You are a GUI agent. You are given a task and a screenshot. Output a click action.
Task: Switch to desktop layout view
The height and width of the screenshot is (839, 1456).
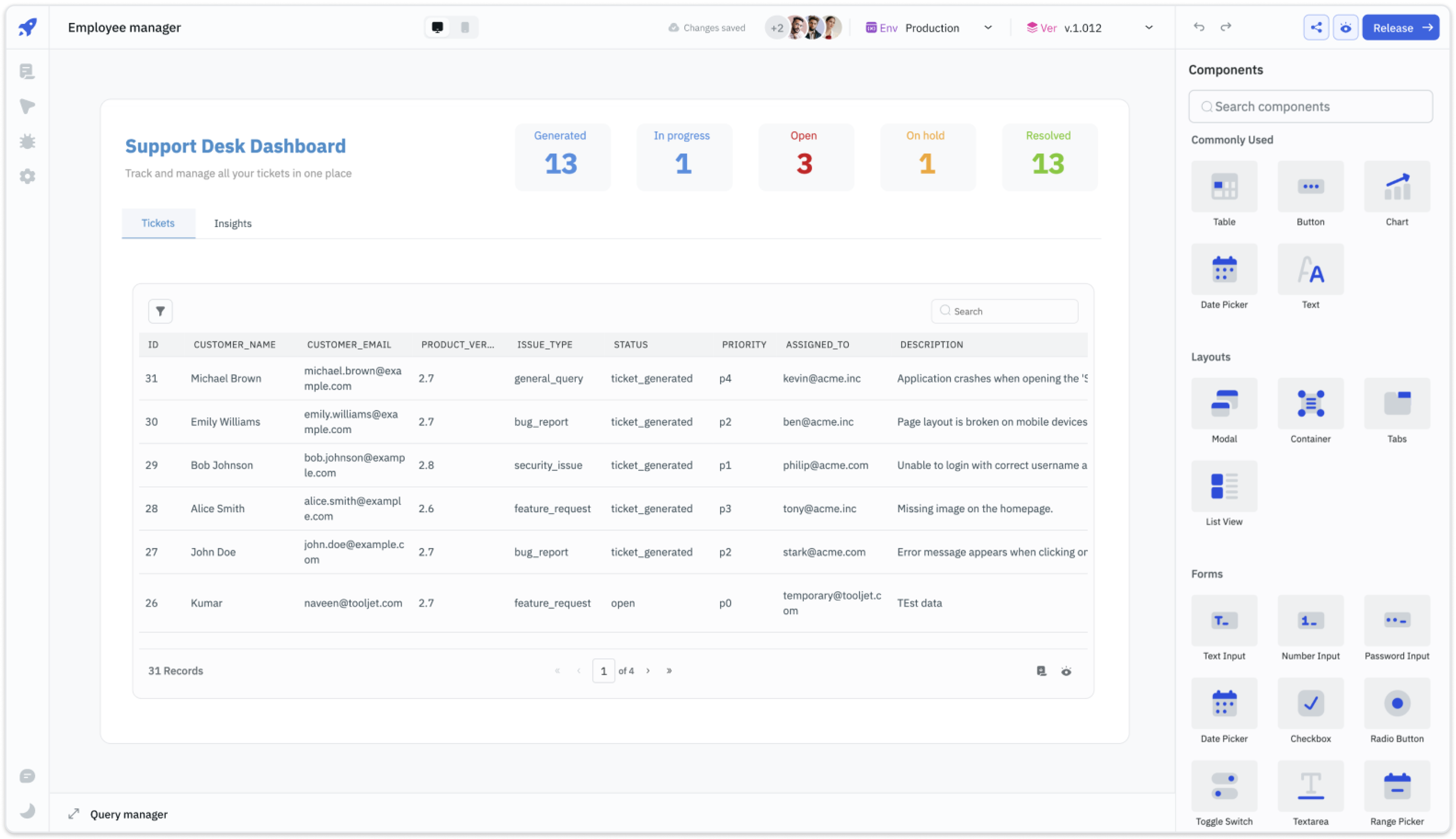tap(438, 27)
